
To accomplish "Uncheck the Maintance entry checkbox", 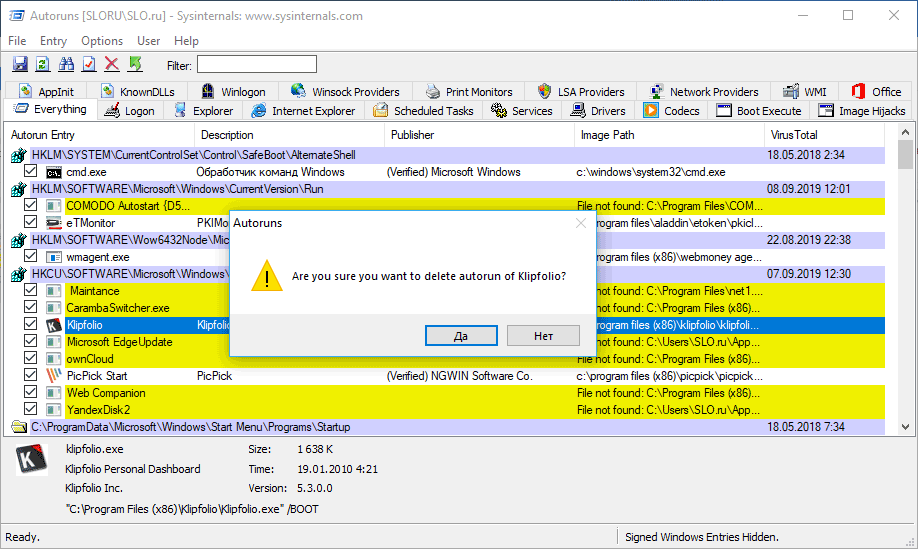I will coord(30,290).
